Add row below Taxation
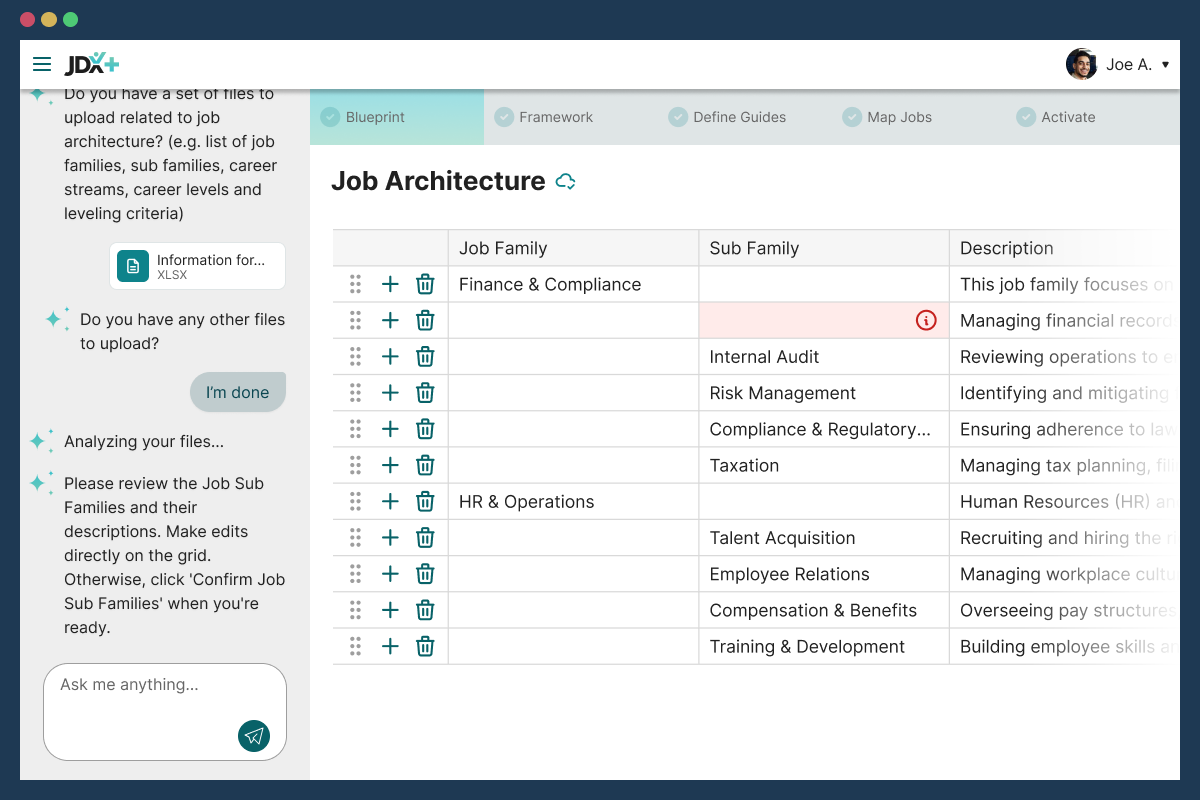The height and width of the screenshot is (800, 1200). tap(390, 465)
